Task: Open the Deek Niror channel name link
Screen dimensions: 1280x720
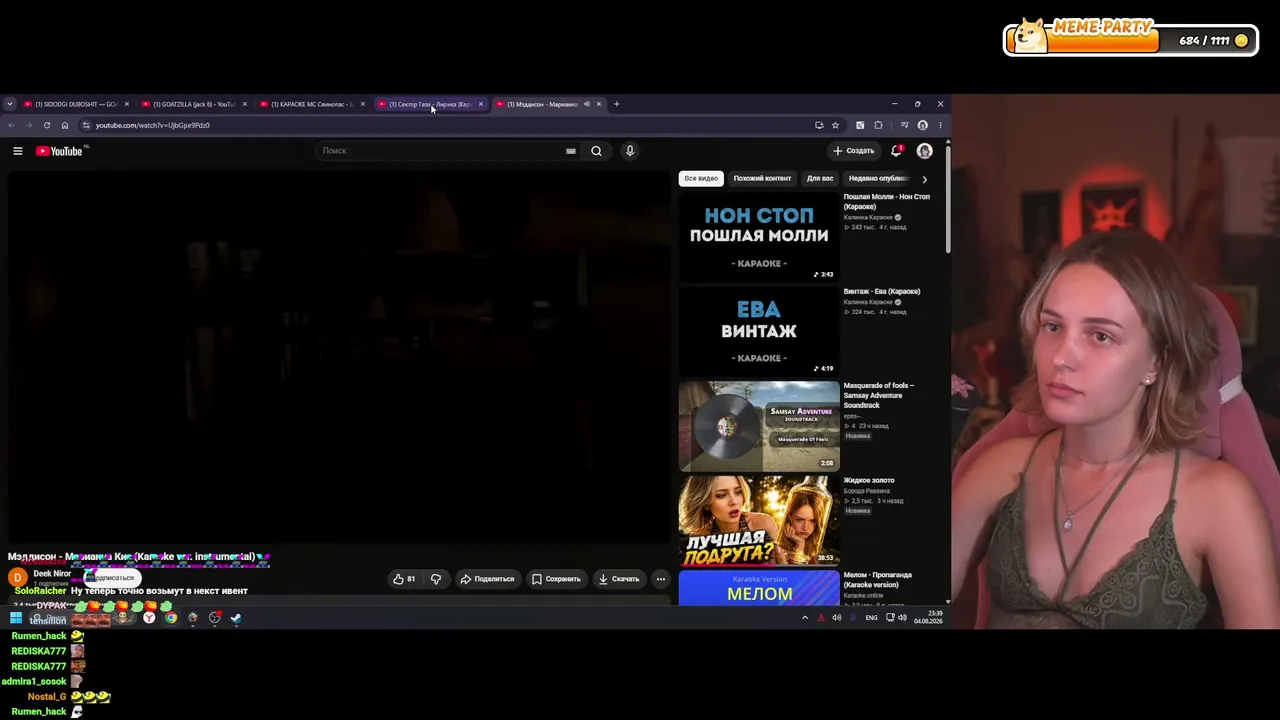Action: click(x=52, y=573)
